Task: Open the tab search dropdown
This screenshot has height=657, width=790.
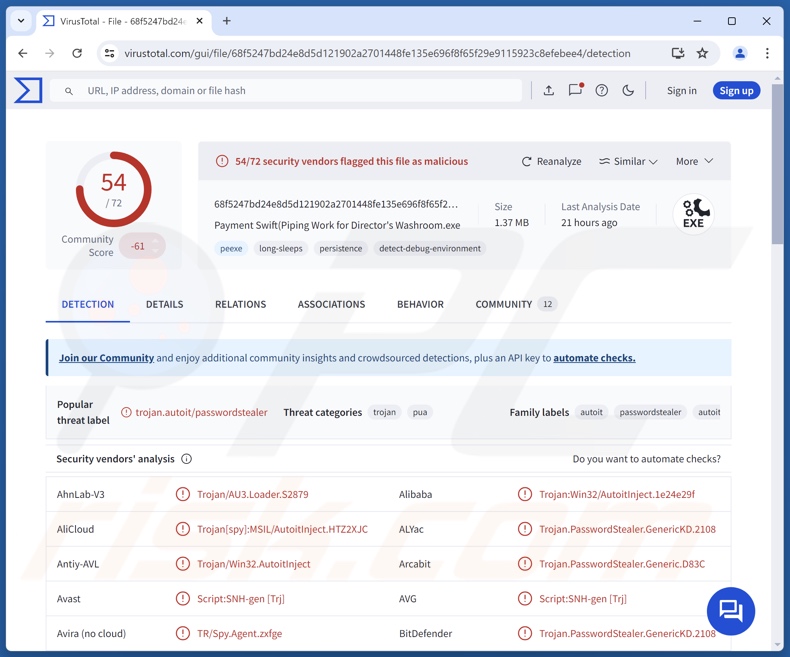Action: click(21, 21)
